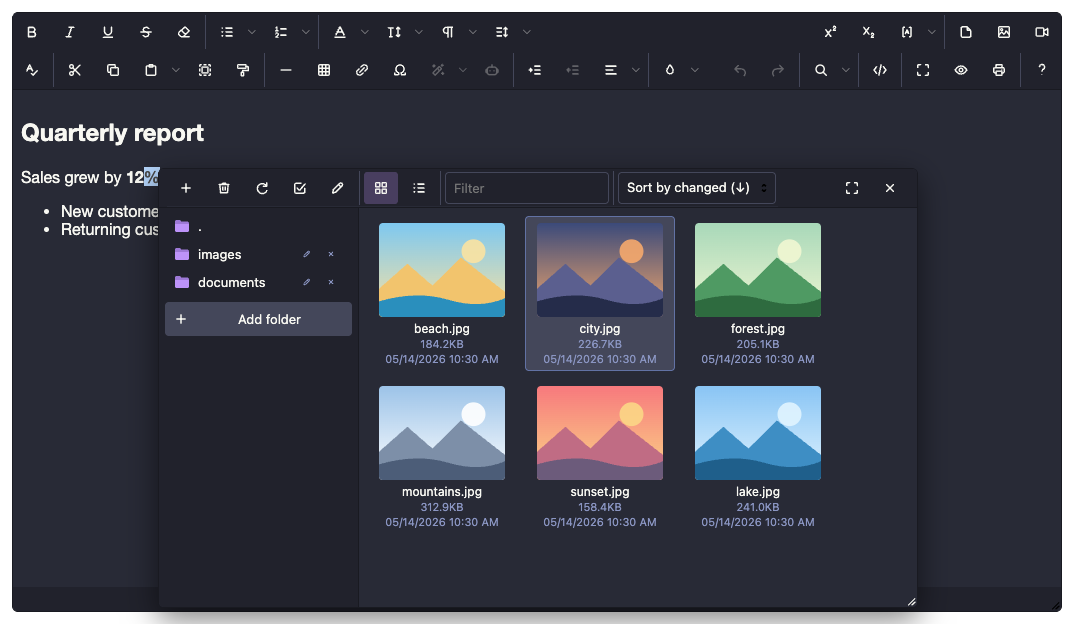
Task: Toggle bold formatting
Action: coord(32,32)
